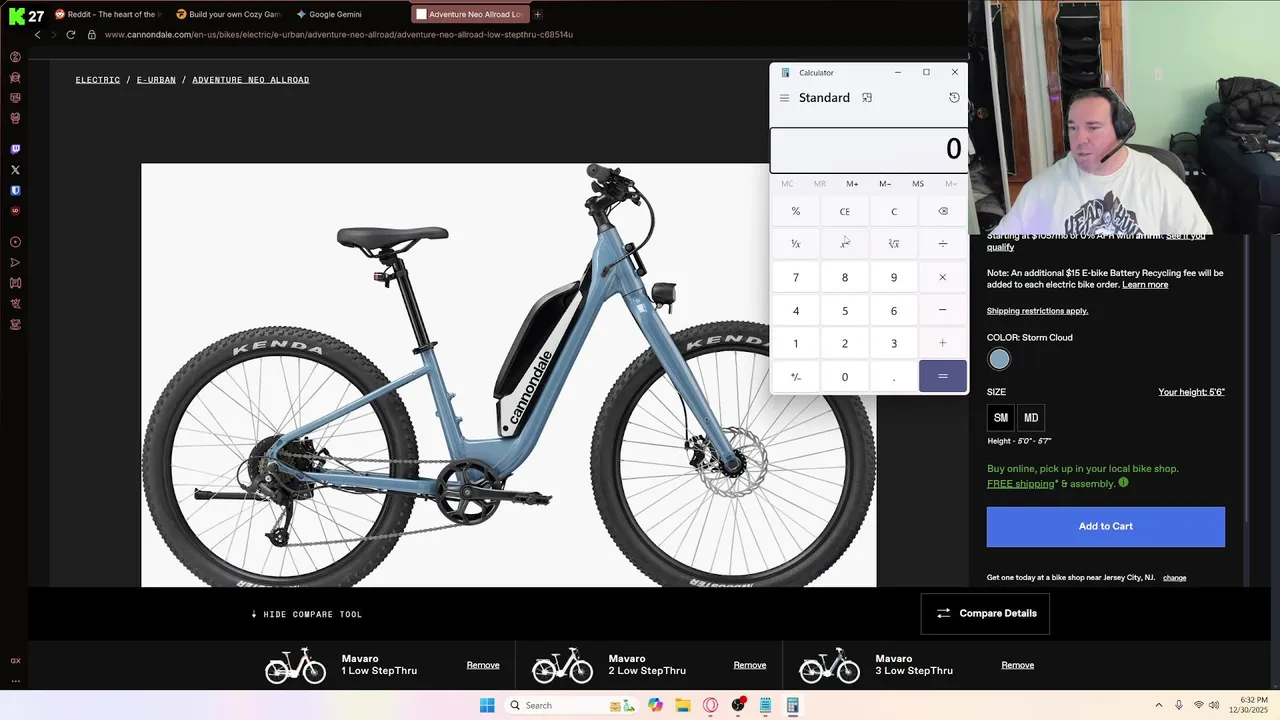Select size SM
Screen dimensions: 1280x720
pos(1000,418)
